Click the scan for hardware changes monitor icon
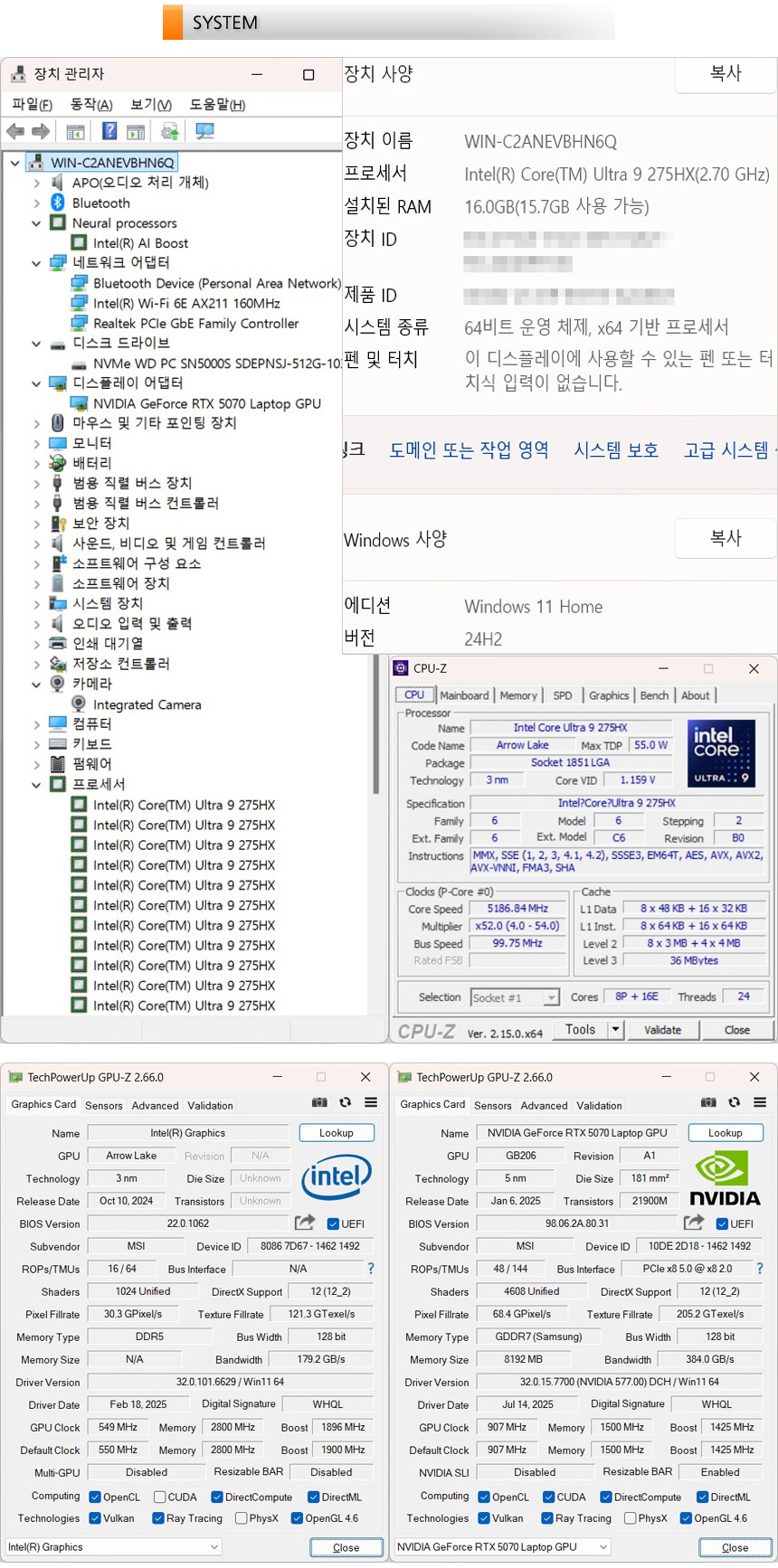Image resolution: width=778 pixels, height=1568 pixels. 205,132
